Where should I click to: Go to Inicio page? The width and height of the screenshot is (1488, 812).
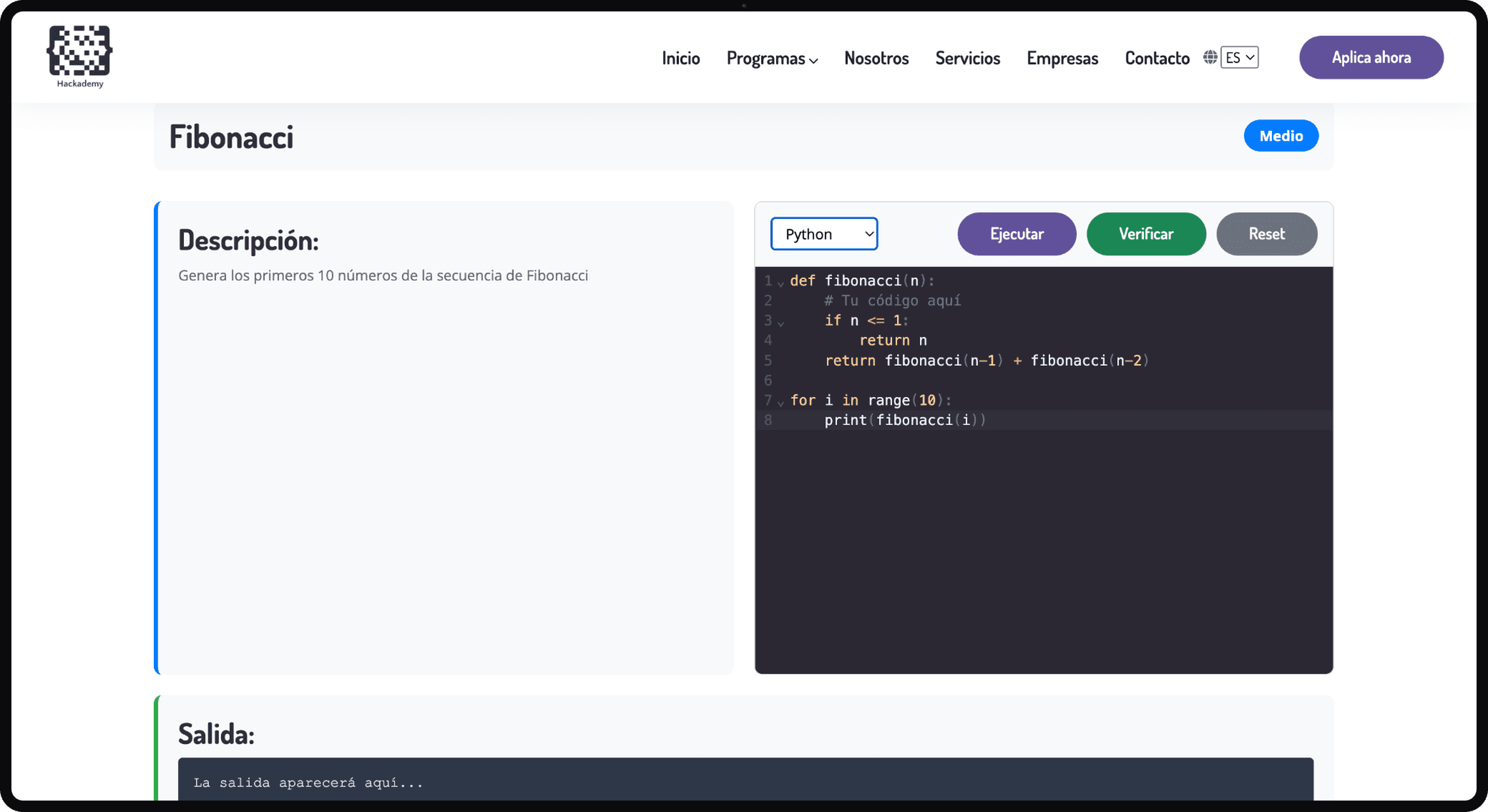(680, 58)
